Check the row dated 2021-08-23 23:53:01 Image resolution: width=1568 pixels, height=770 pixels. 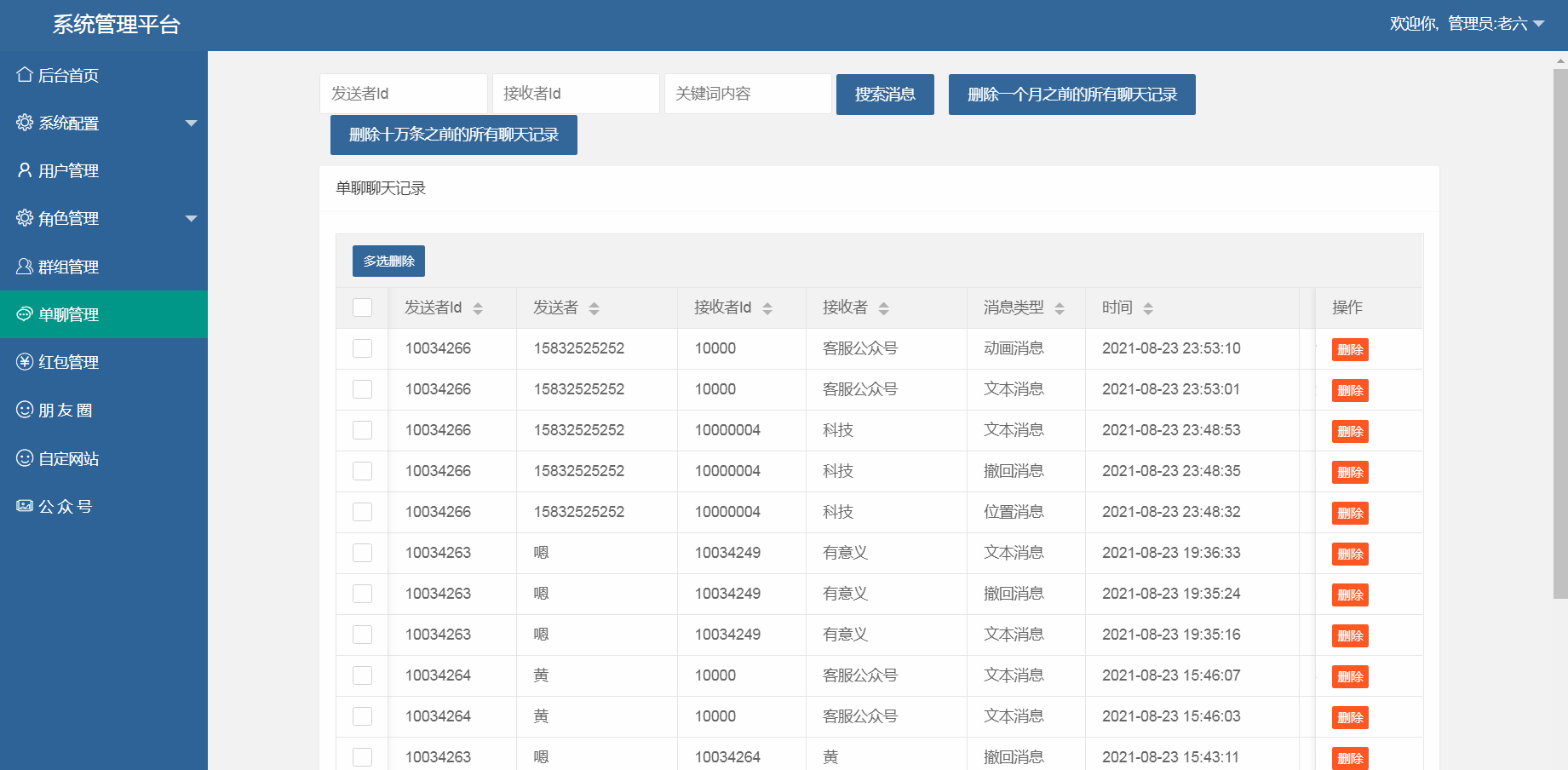tap(363, 389)
